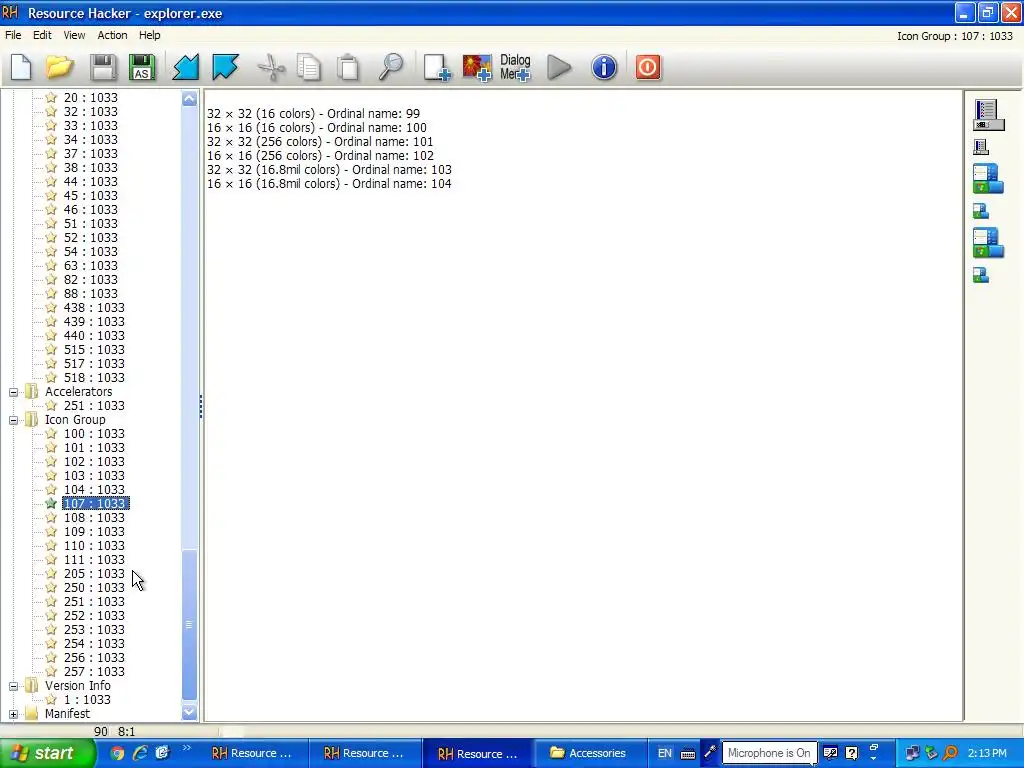Click the Paste clipboard icon
This screenshot has height=768, width=1024.
348,67
